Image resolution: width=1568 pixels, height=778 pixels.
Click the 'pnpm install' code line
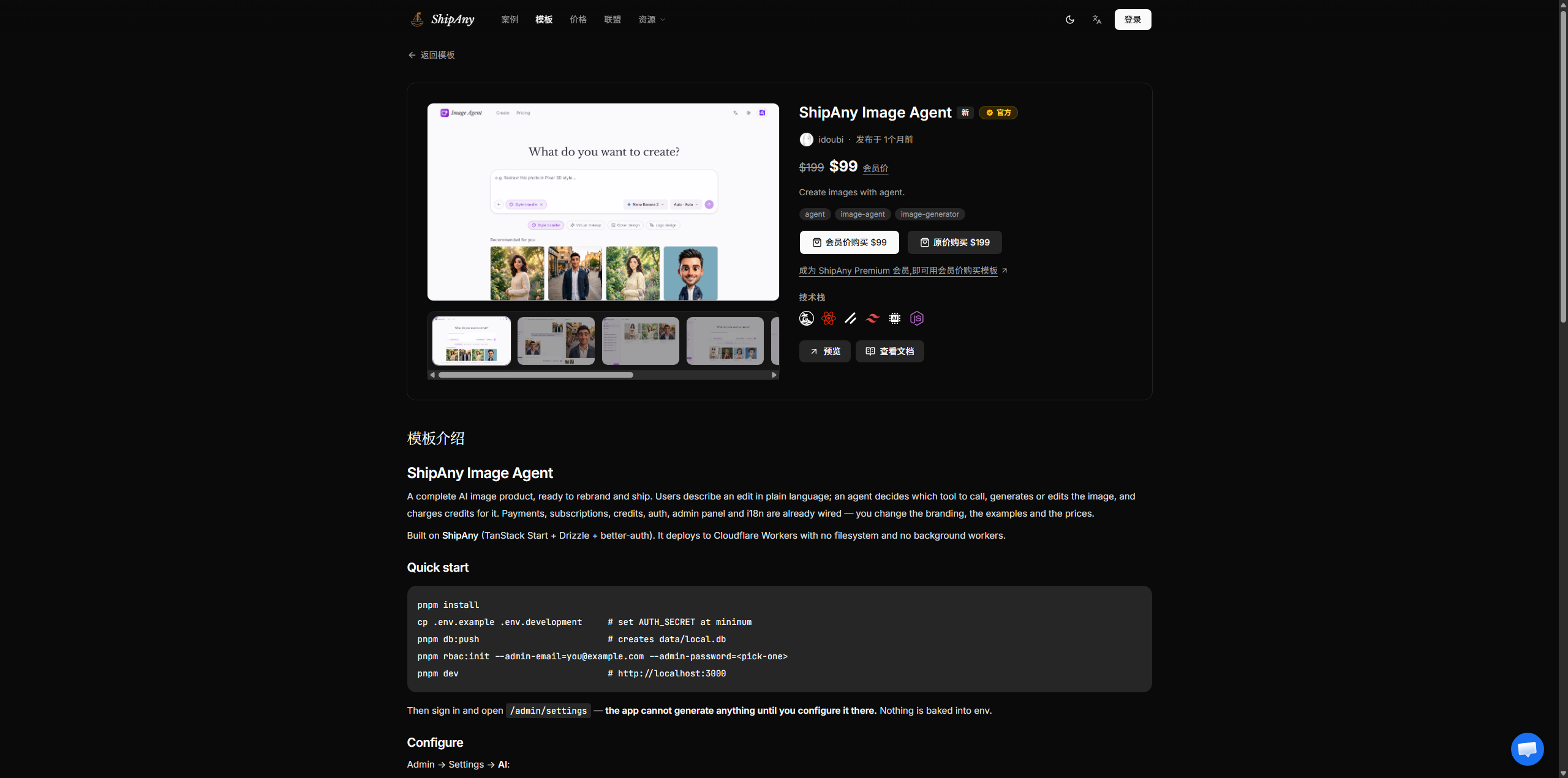(x=448, y=605)
